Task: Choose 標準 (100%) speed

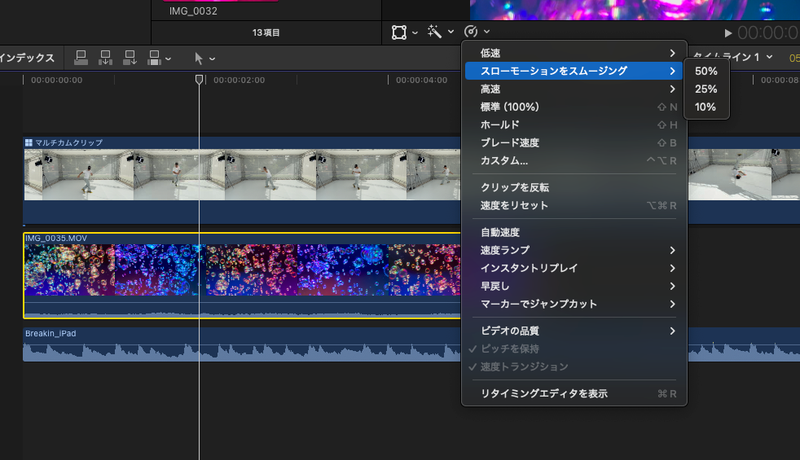Action: click(x=574, y=107)
